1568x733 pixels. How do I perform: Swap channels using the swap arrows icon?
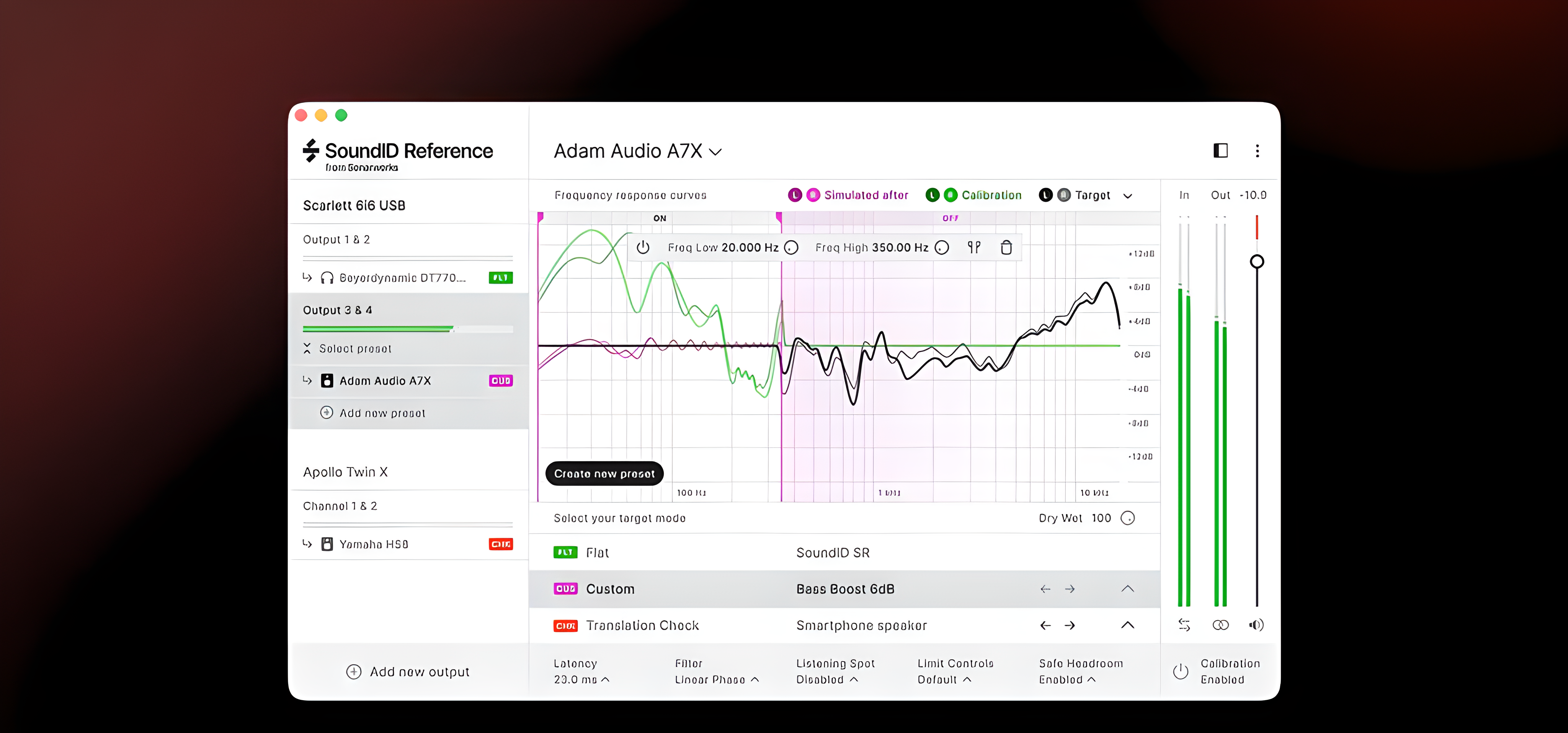[x=1184, y=625]
